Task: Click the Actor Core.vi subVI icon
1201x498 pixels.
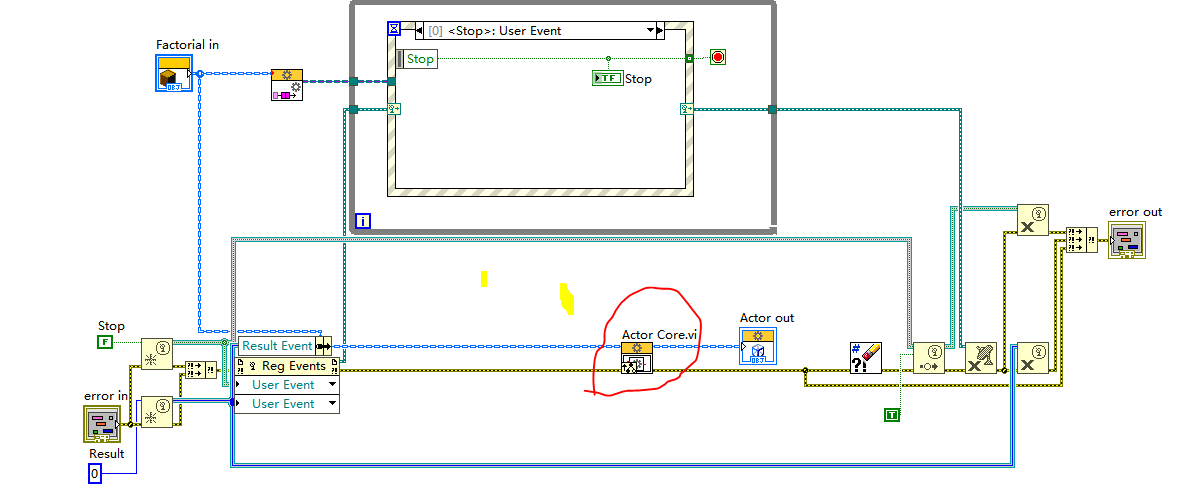Action: [637, 357]
